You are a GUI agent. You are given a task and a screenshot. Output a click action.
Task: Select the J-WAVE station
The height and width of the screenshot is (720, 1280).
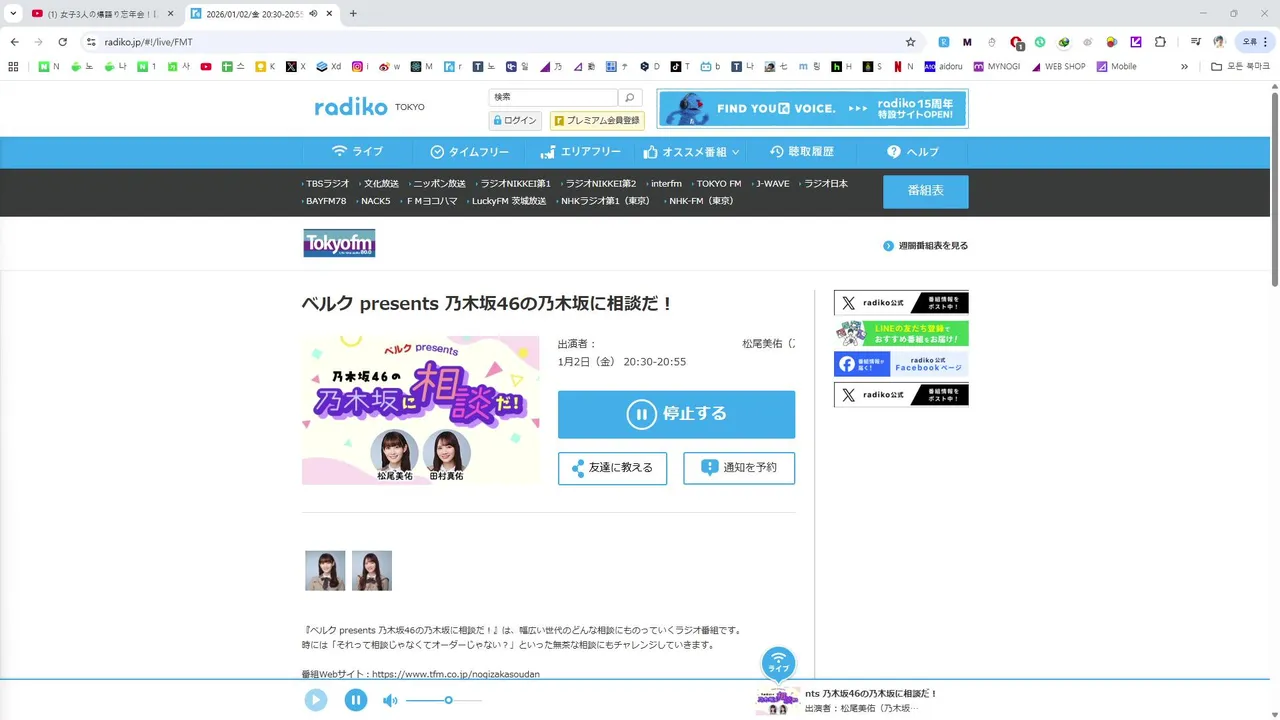pyautogui.click(x=771, y=184)
